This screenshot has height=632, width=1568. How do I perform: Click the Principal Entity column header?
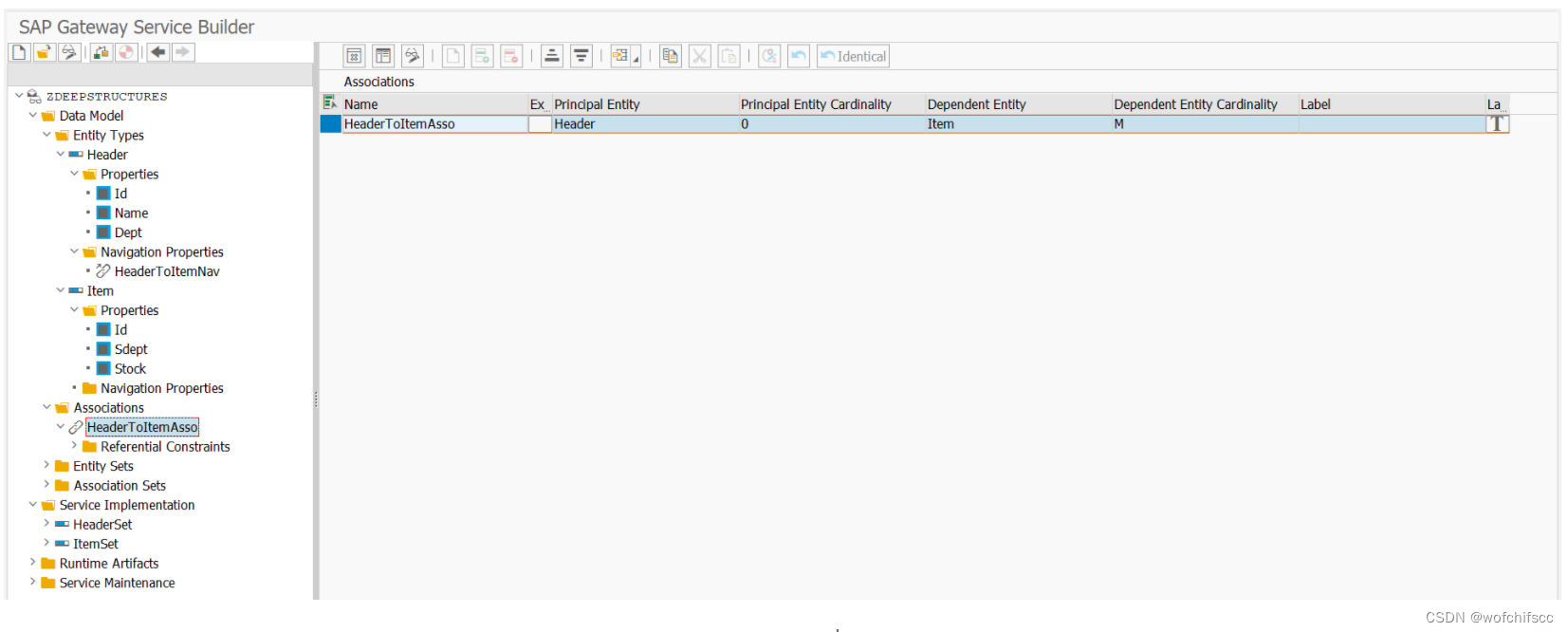[644, 103]
